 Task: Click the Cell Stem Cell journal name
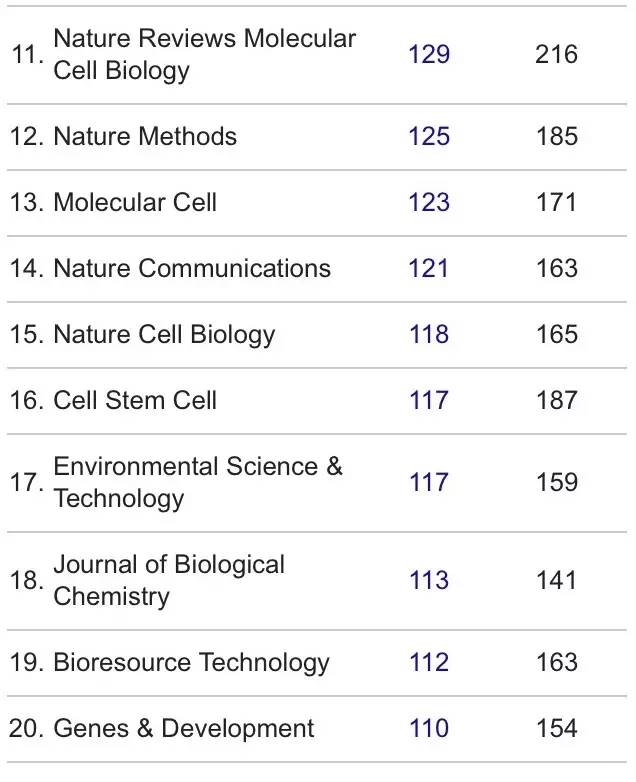coord(135,400)
